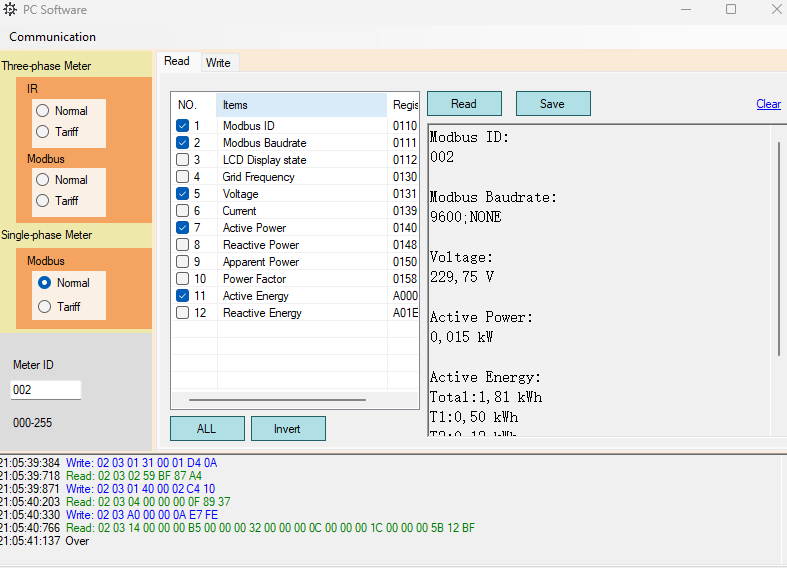
Task: Switch to the Write tab
Action: click(218, 63)
